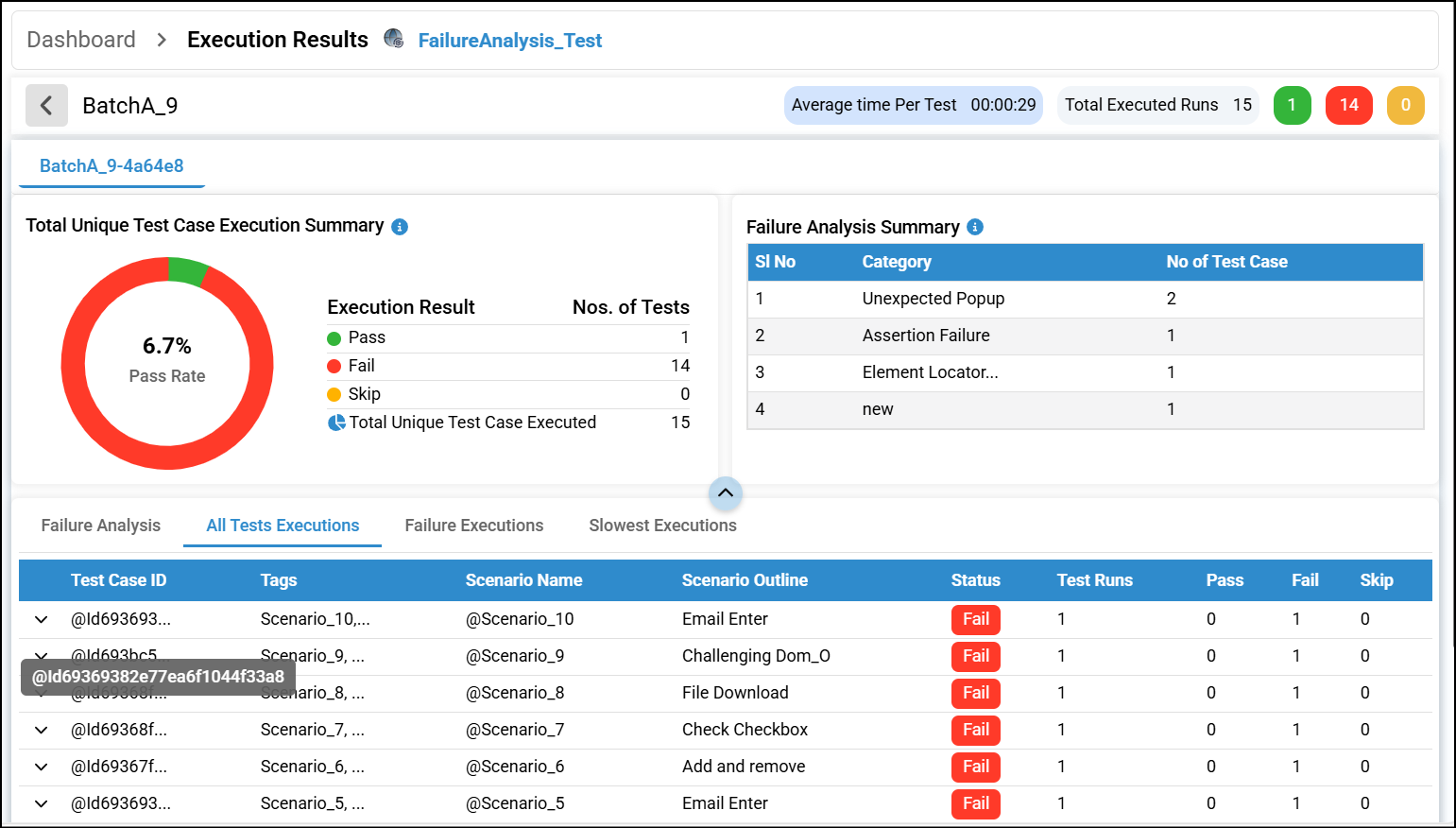Expand the Scenario_10 test case row
Image resolution: width=1456 pixels, height=828 pixels.
coord(41,620)
